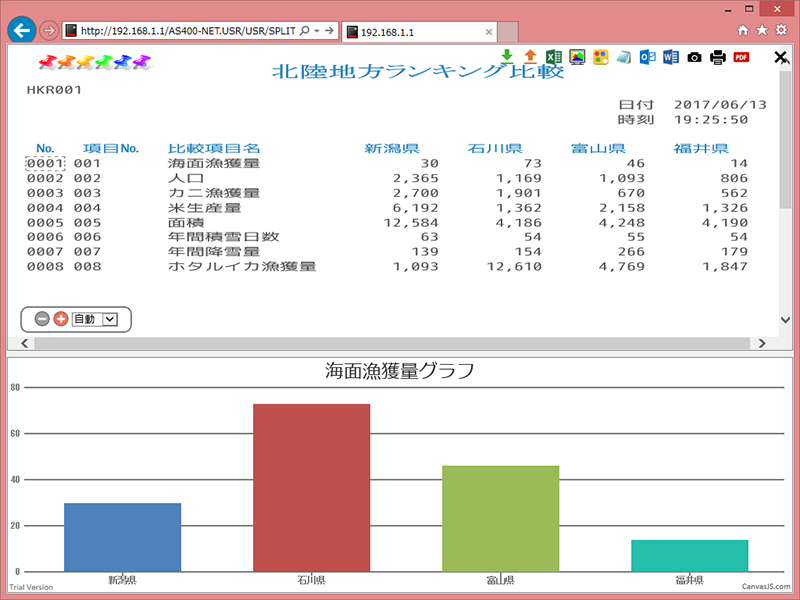Click the orange upload arrow icon
The height and width of the screenshot is (600, 800).
[531, 56]
